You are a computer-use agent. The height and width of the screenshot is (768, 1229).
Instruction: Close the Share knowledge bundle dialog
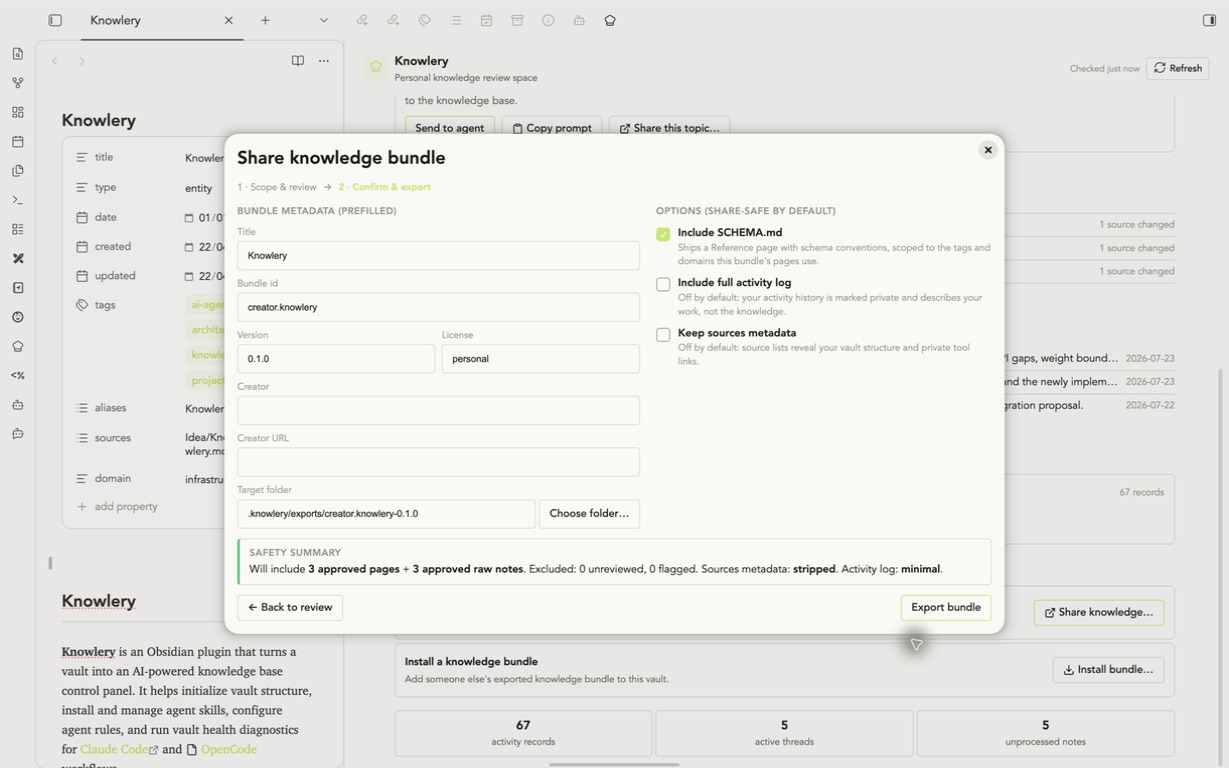pos(988,150)
